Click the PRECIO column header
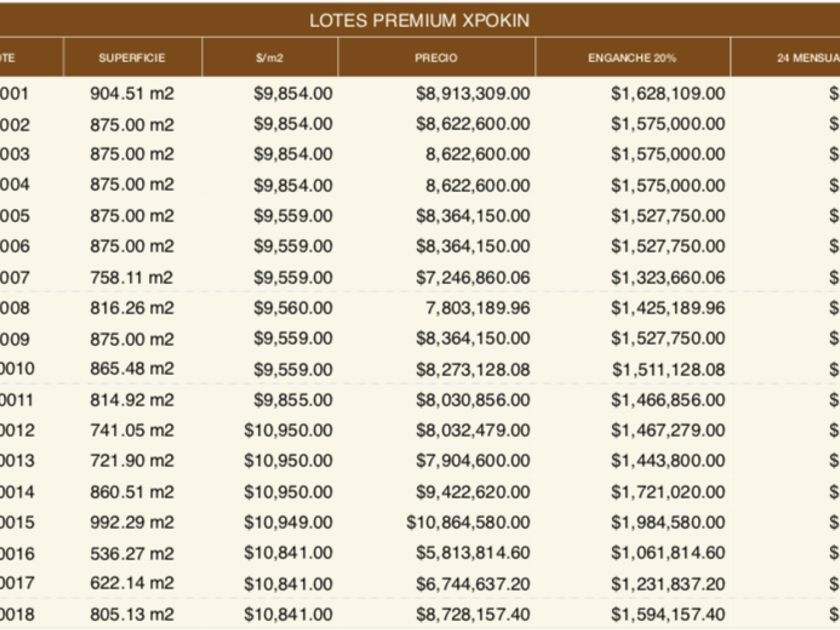Screen dimensions: 840x630 click(436, 58)
